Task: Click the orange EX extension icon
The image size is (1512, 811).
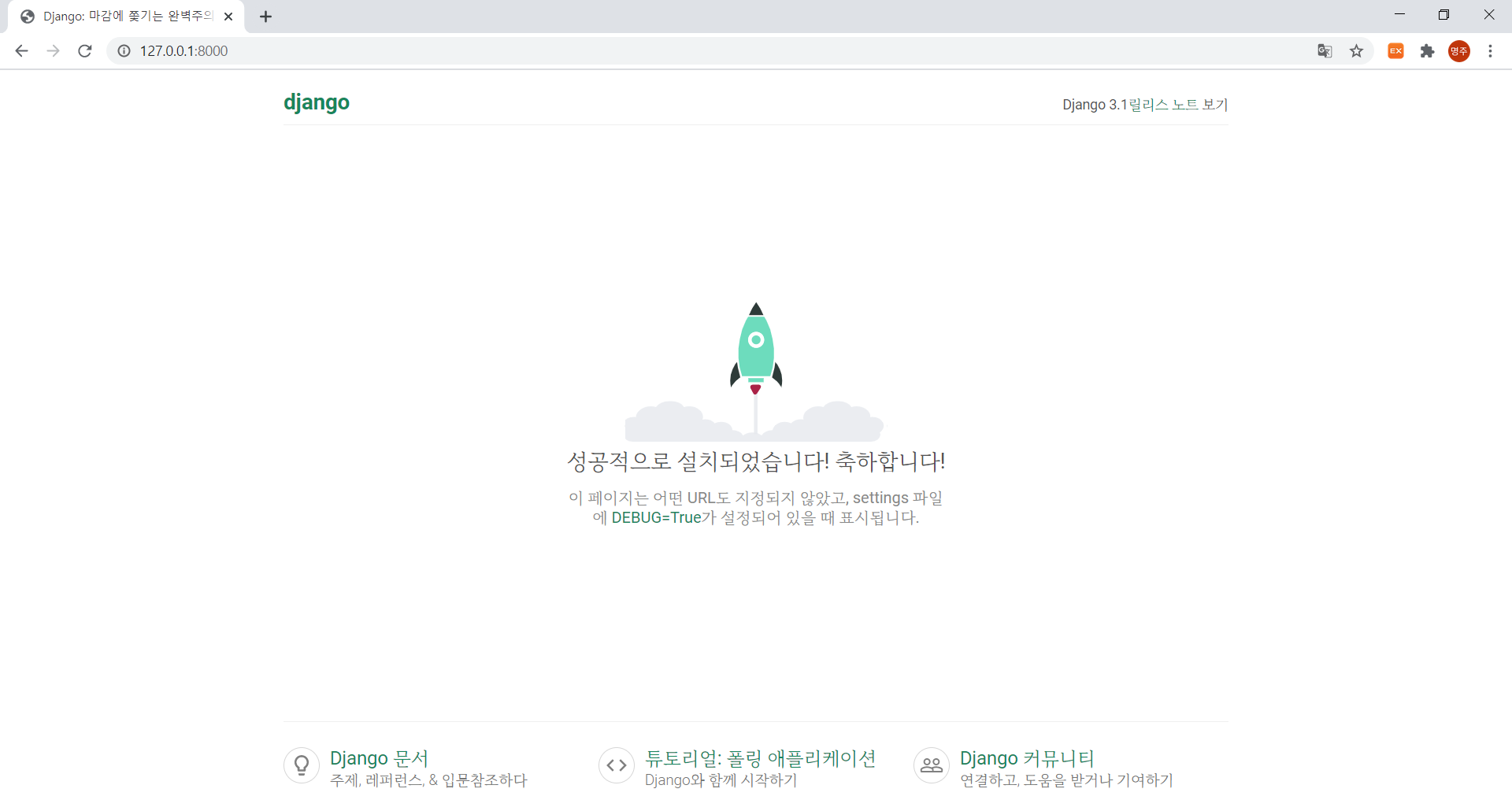Action: coord(1395,50)
